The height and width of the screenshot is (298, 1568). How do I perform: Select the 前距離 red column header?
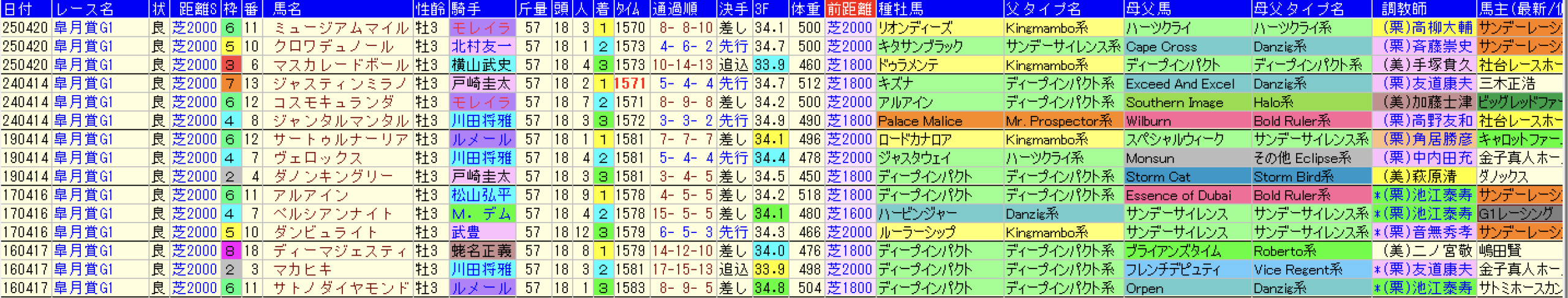point(849,9)
